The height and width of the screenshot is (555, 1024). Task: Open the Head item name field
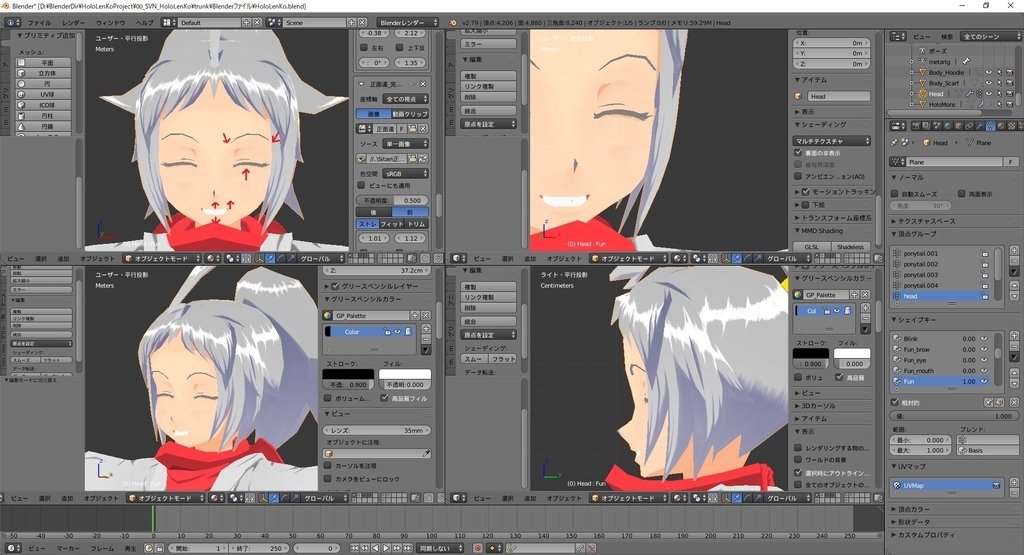pos(839,97)
